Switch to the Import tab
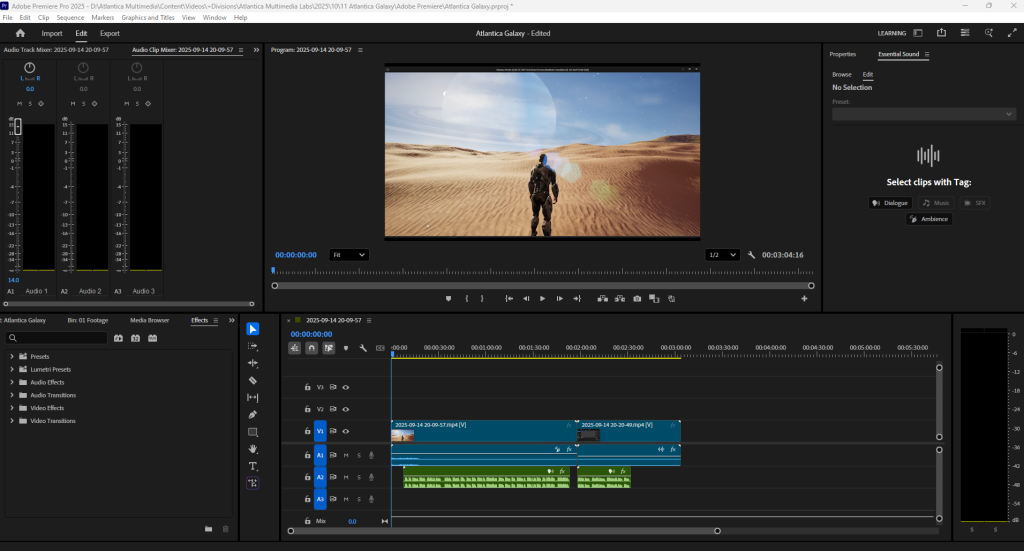The width and height of the screenshot is (1024, 551). (x=52, y=33)
